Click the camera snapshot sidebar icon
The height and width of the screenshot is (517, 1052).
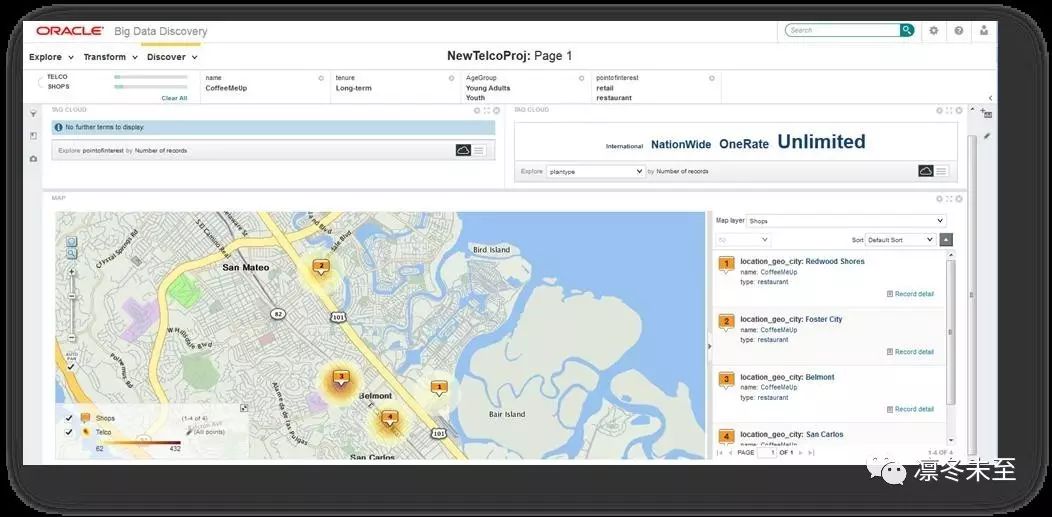(33, 159)
